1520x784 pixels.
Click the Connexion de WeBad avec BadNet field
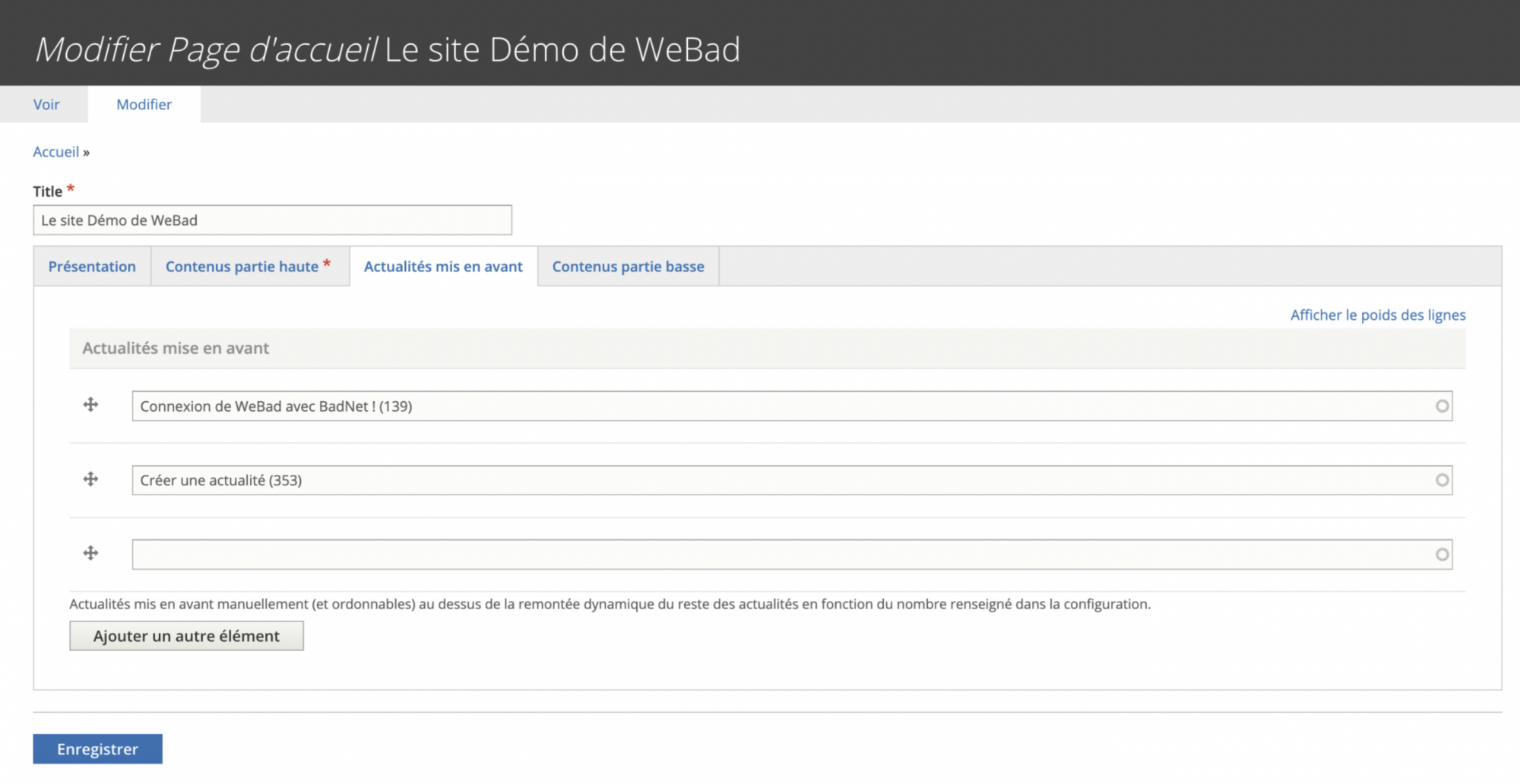[792, 406]
